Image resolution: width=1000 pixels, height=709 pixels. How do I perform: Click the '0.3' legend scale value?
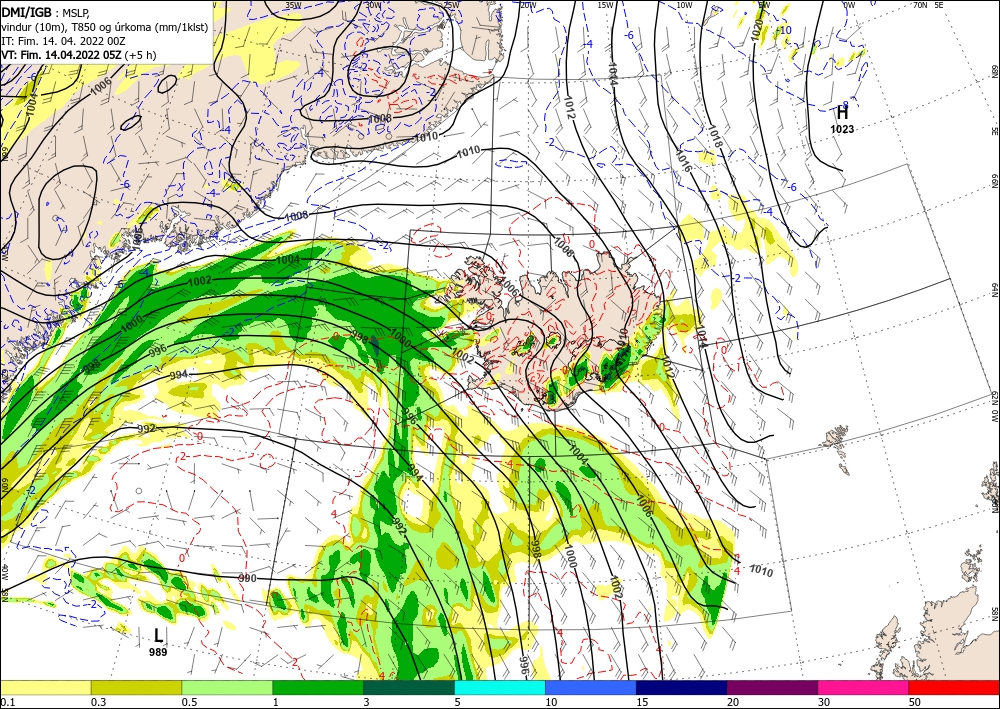click(98, 702)
